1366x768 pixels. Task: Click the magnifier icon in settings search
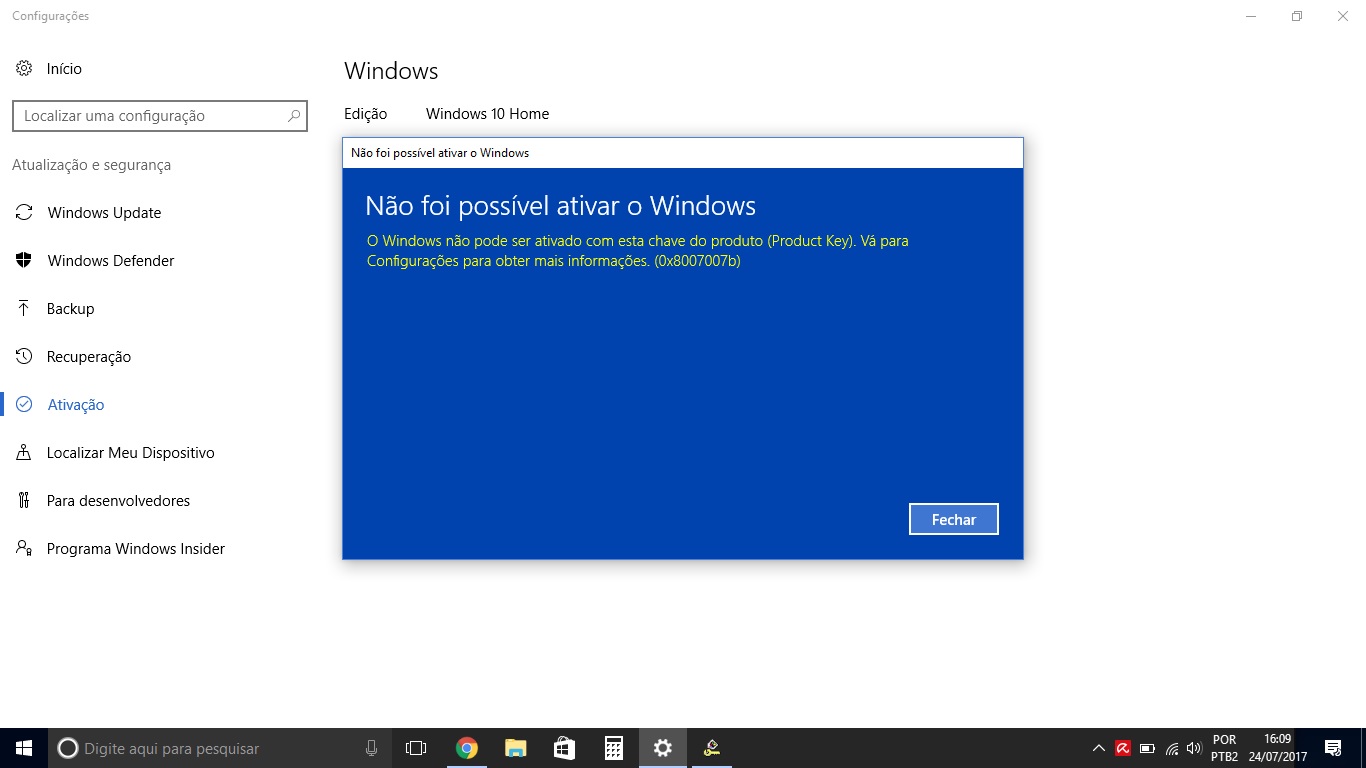click(294, 116)
